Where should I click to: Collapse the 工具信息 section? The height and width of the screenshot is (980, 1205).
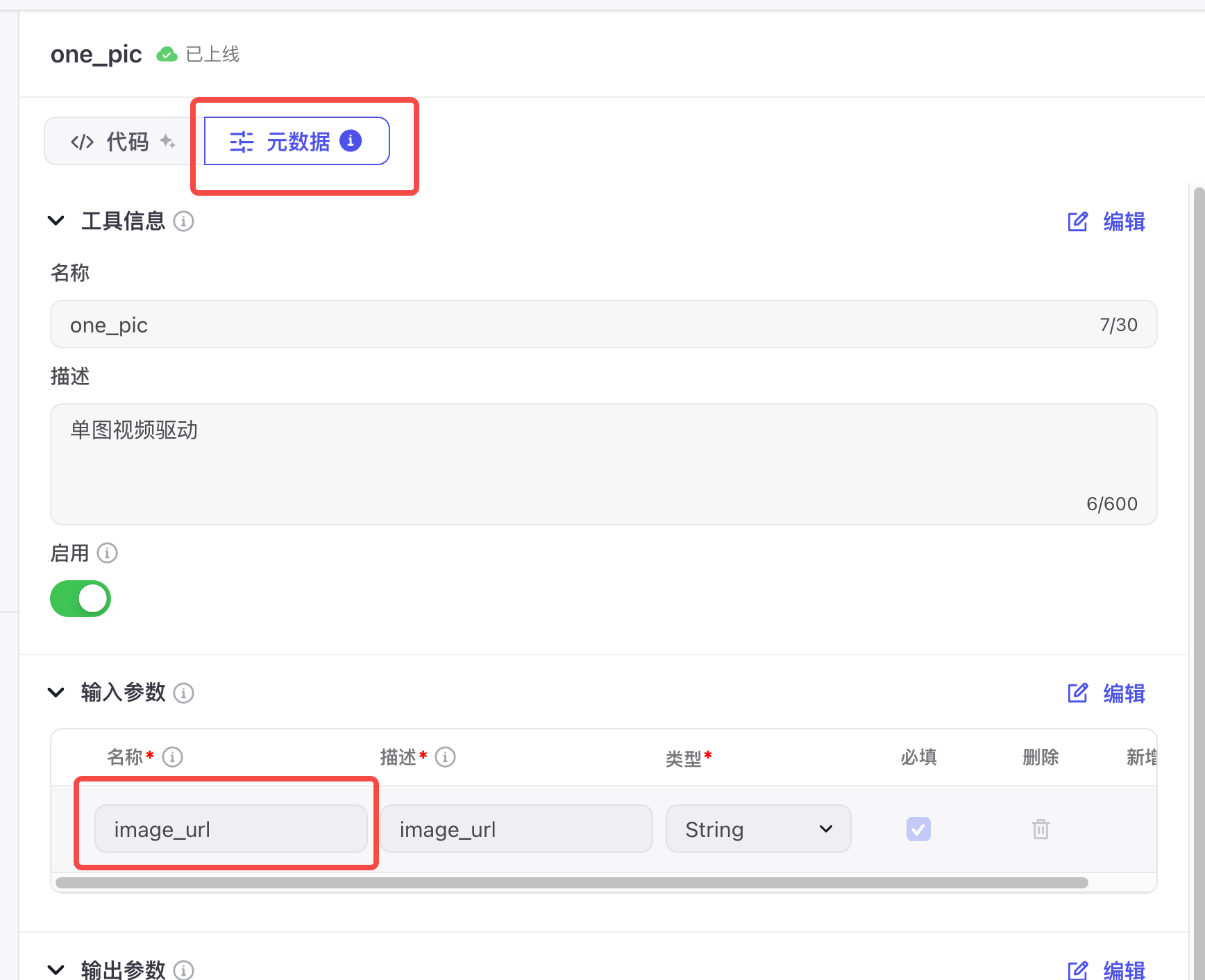(x=56, y=221)
